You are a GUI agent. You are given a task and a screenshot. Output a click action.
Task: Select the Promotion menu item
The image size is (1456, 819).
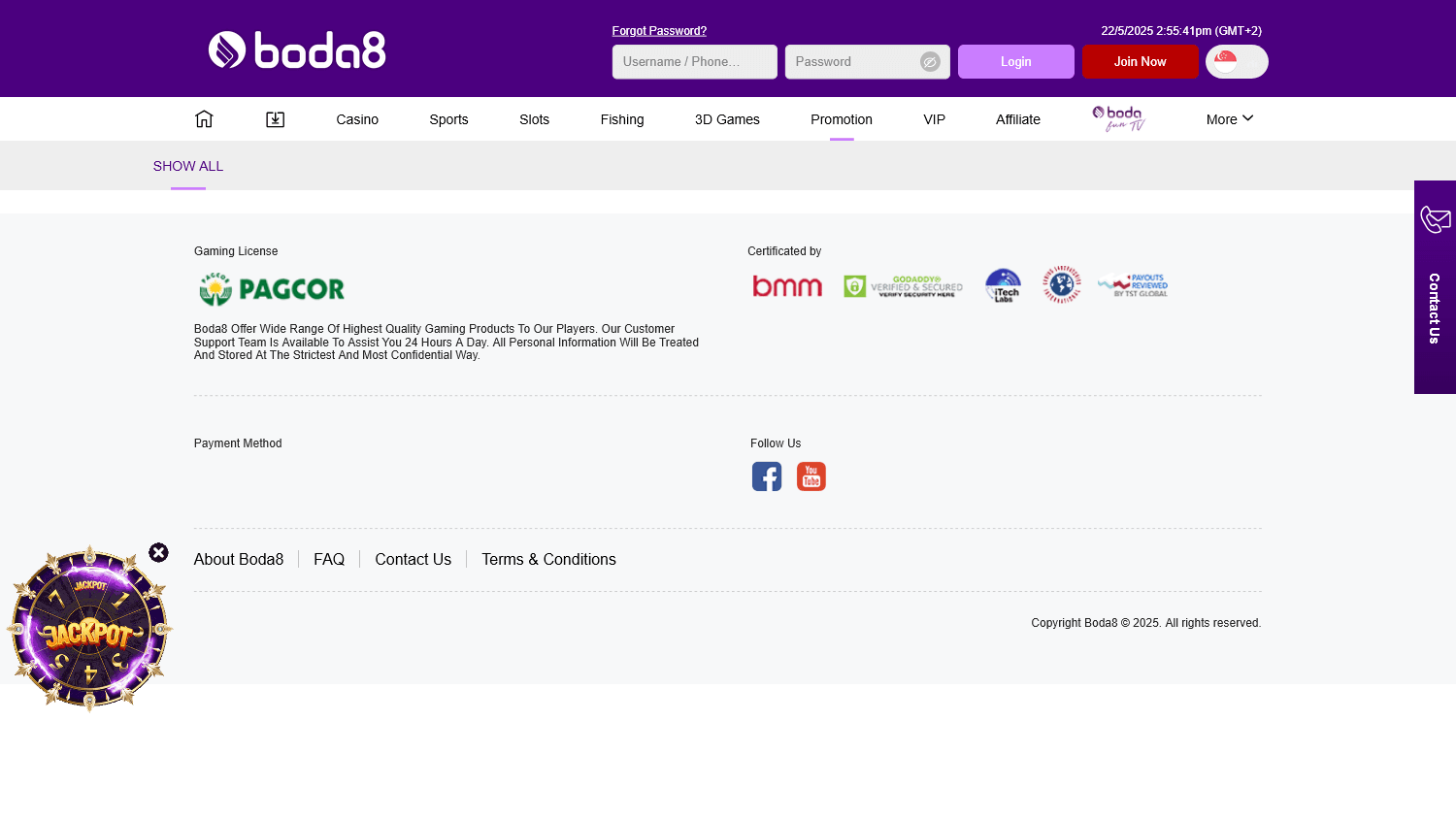click(x=842, y=119)
